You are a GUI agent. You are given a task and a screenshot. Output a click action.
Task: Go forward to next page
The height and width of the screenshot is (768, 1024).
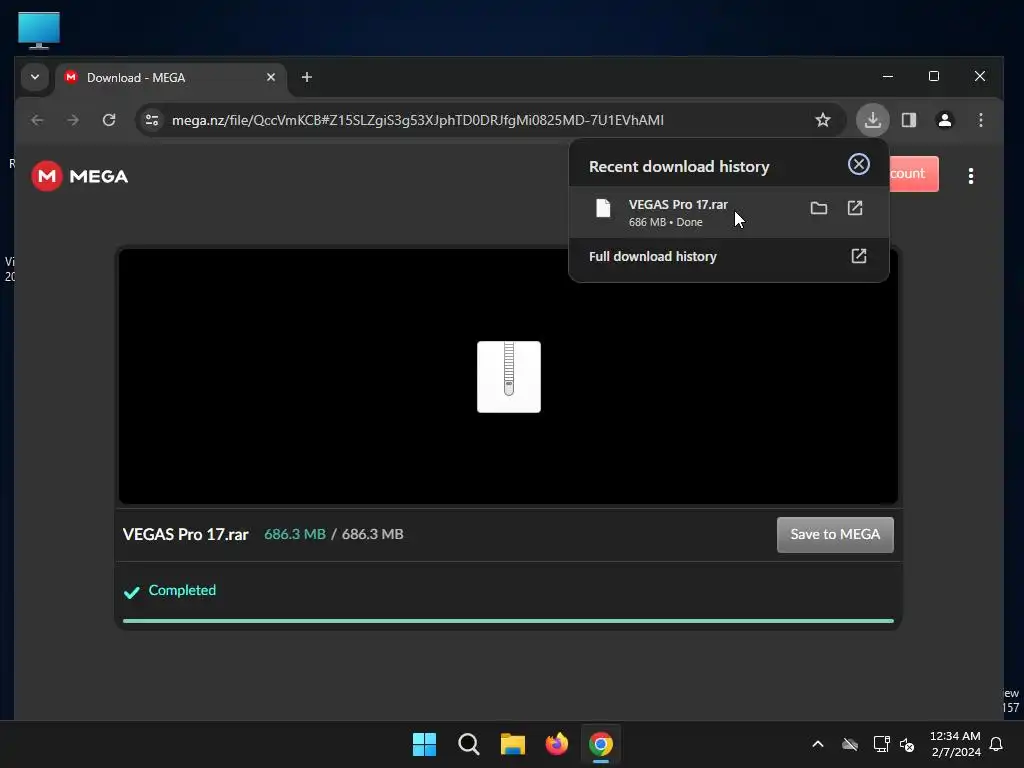[x=73, y=120]
